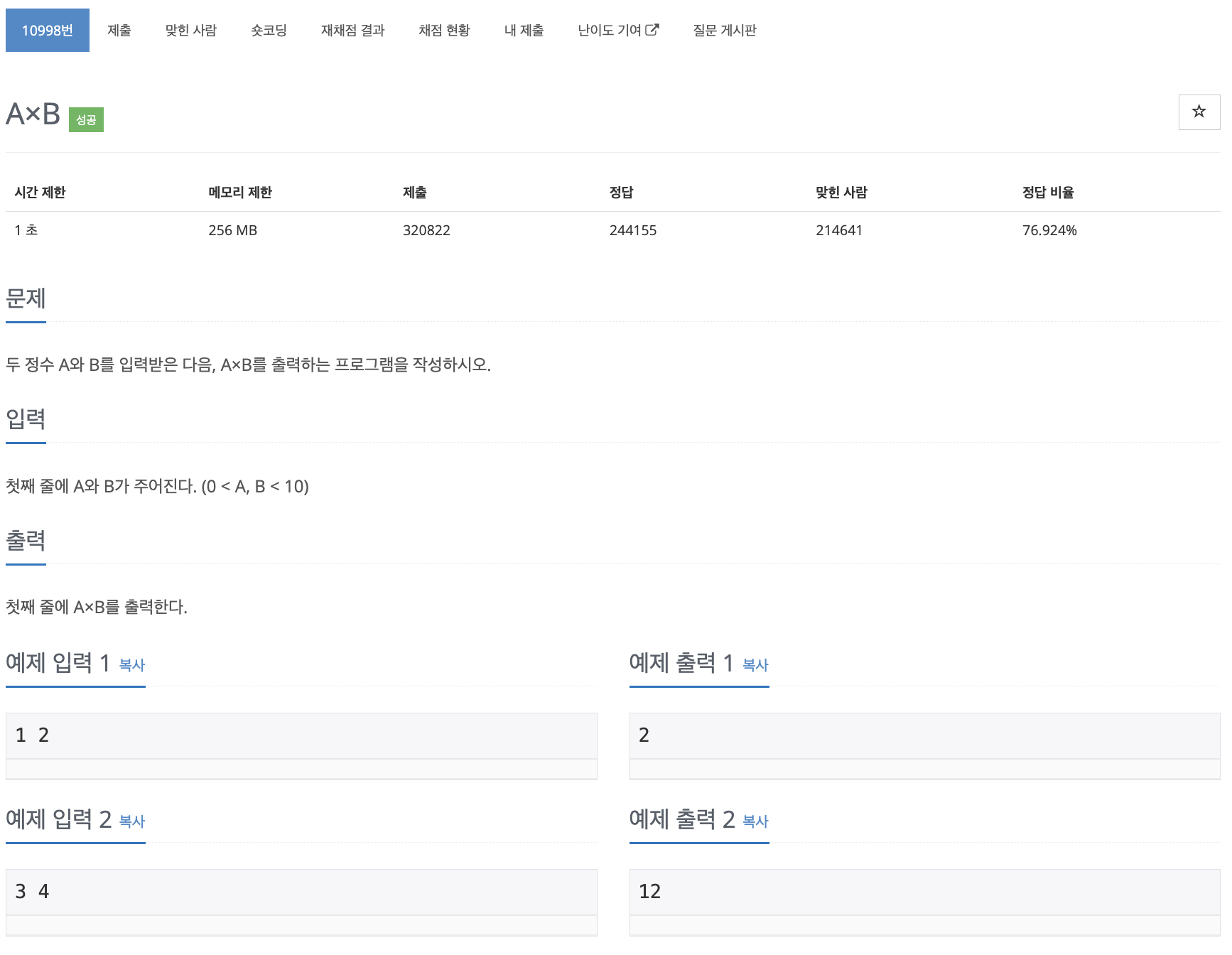Screen dimensions: 1232x955
Task: Visit the 질문 게시판 board
Action: tap(724, 30)
